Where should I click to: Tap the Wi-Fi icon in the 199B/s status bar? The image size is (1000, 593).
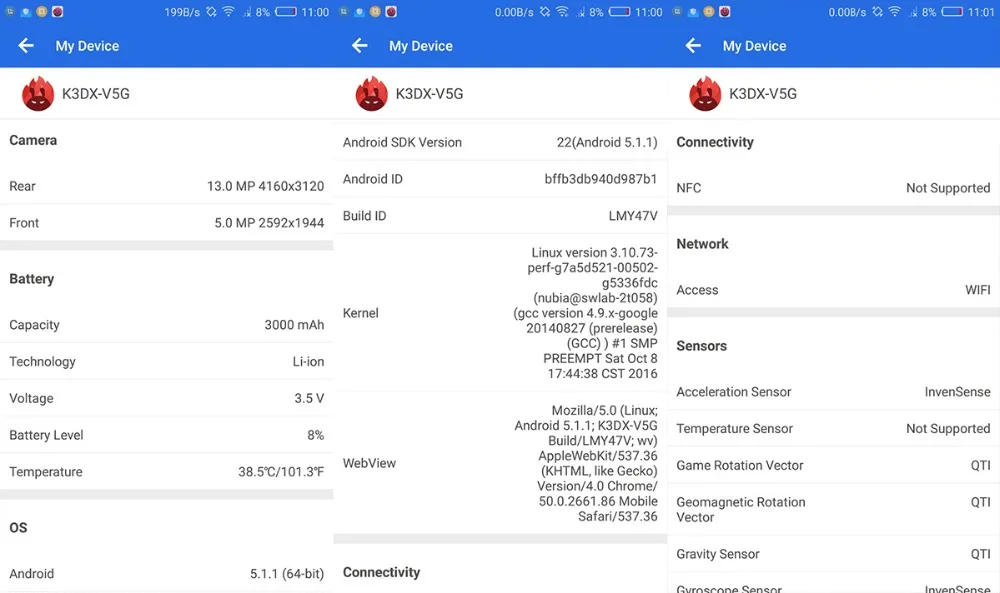pos(228,11)
